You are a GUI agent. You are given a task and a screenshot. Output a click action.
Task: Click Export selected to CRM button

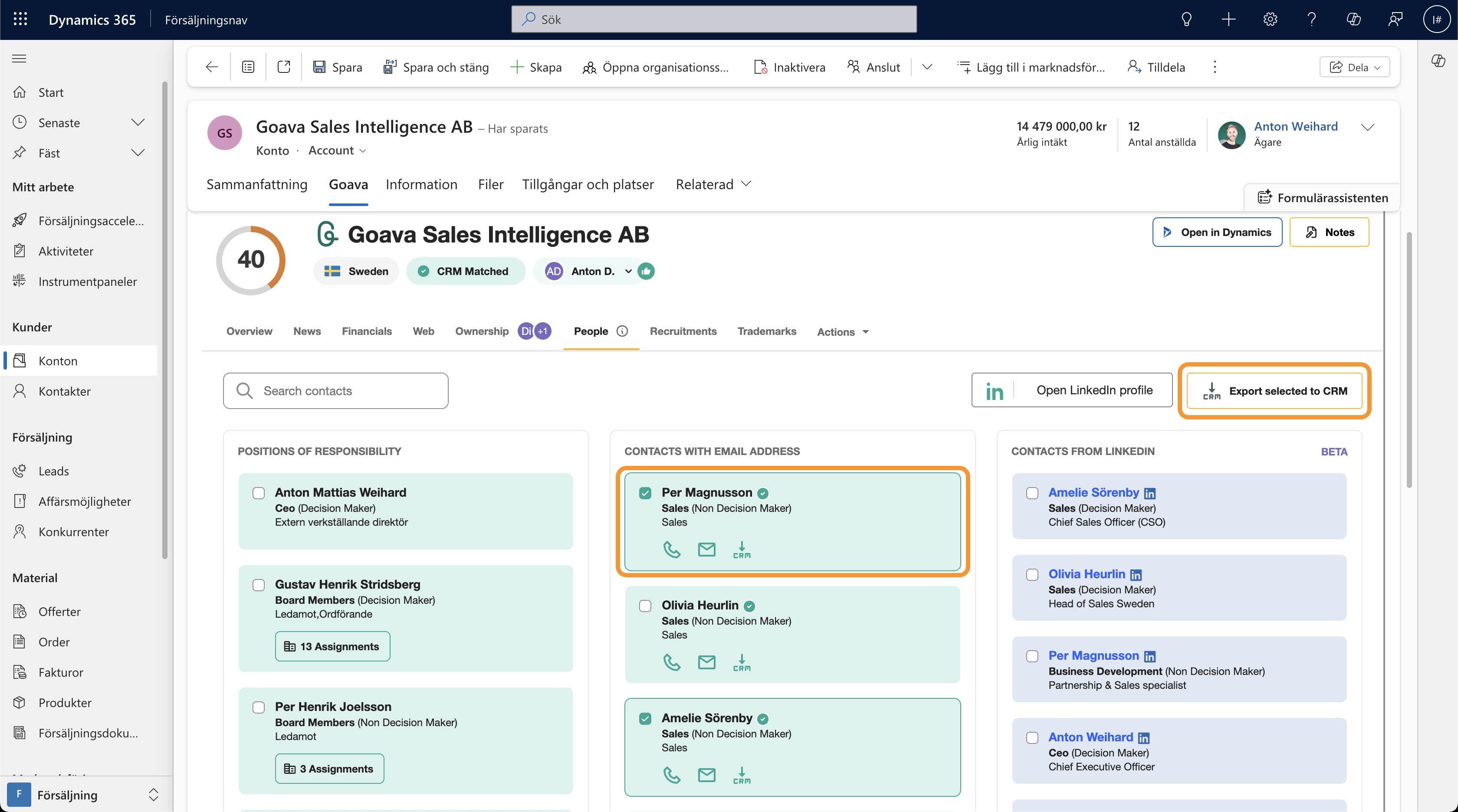coord(1274,390)
